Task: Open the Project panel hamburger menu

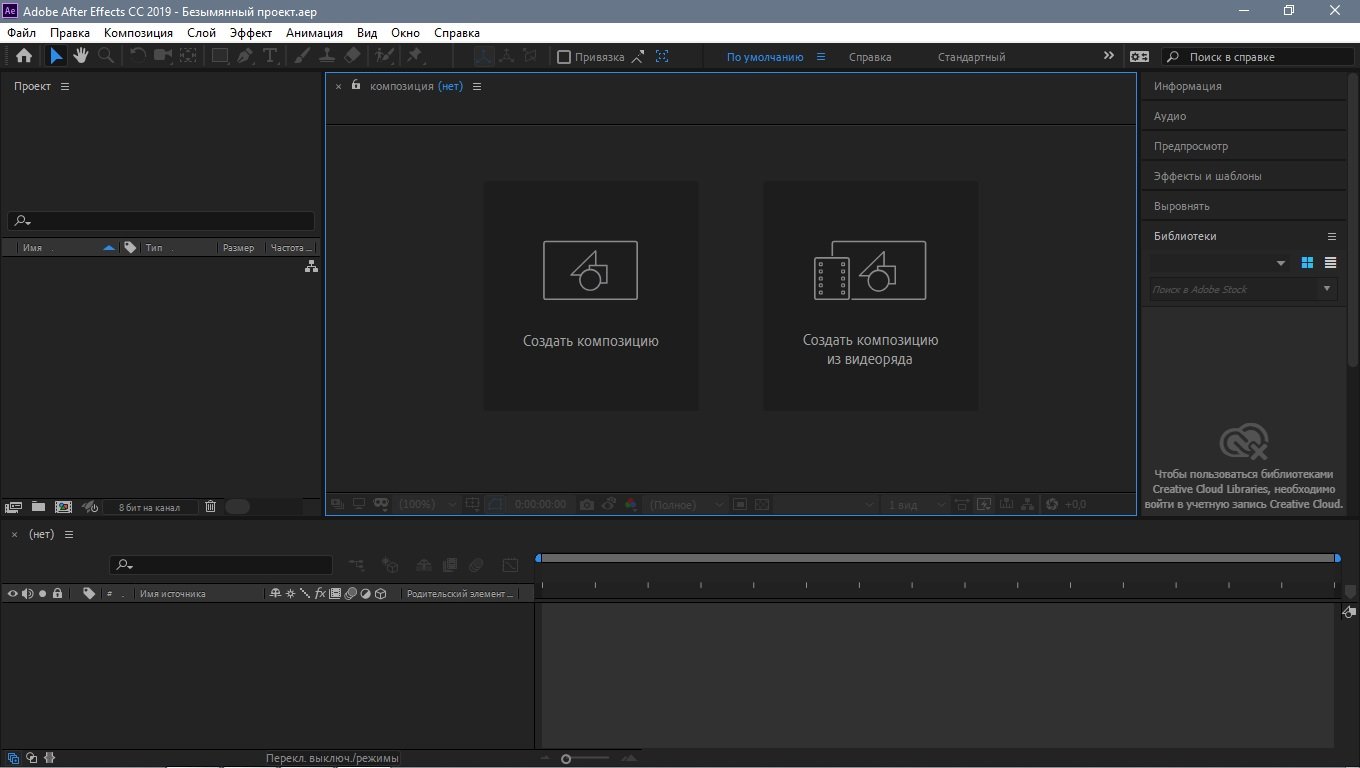Action: pos(65,87)
